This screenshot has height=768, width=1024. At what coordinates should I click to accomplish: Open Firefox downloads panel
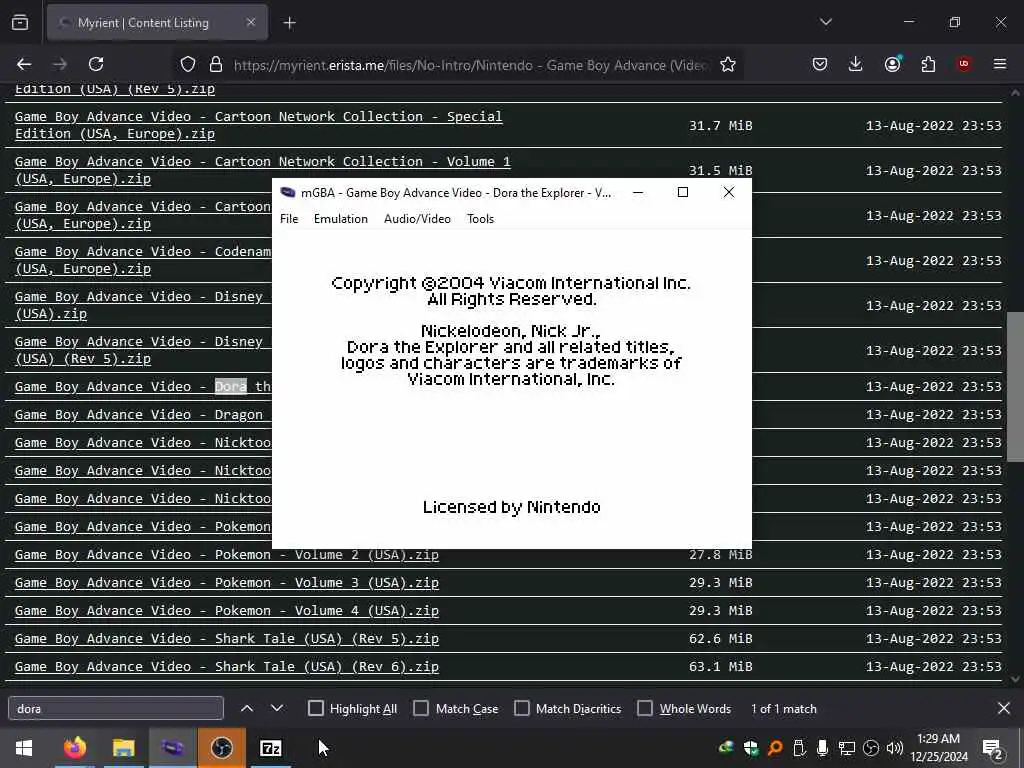coord(855,64)
